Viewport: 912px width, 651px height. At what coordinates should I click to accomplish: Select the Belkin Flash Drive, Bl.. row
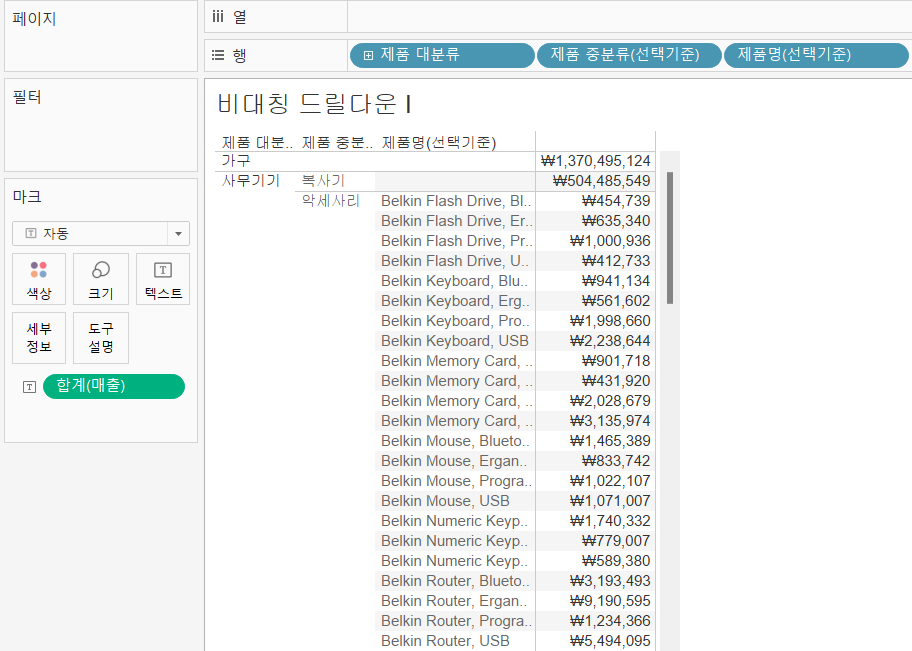pos(455,201)
